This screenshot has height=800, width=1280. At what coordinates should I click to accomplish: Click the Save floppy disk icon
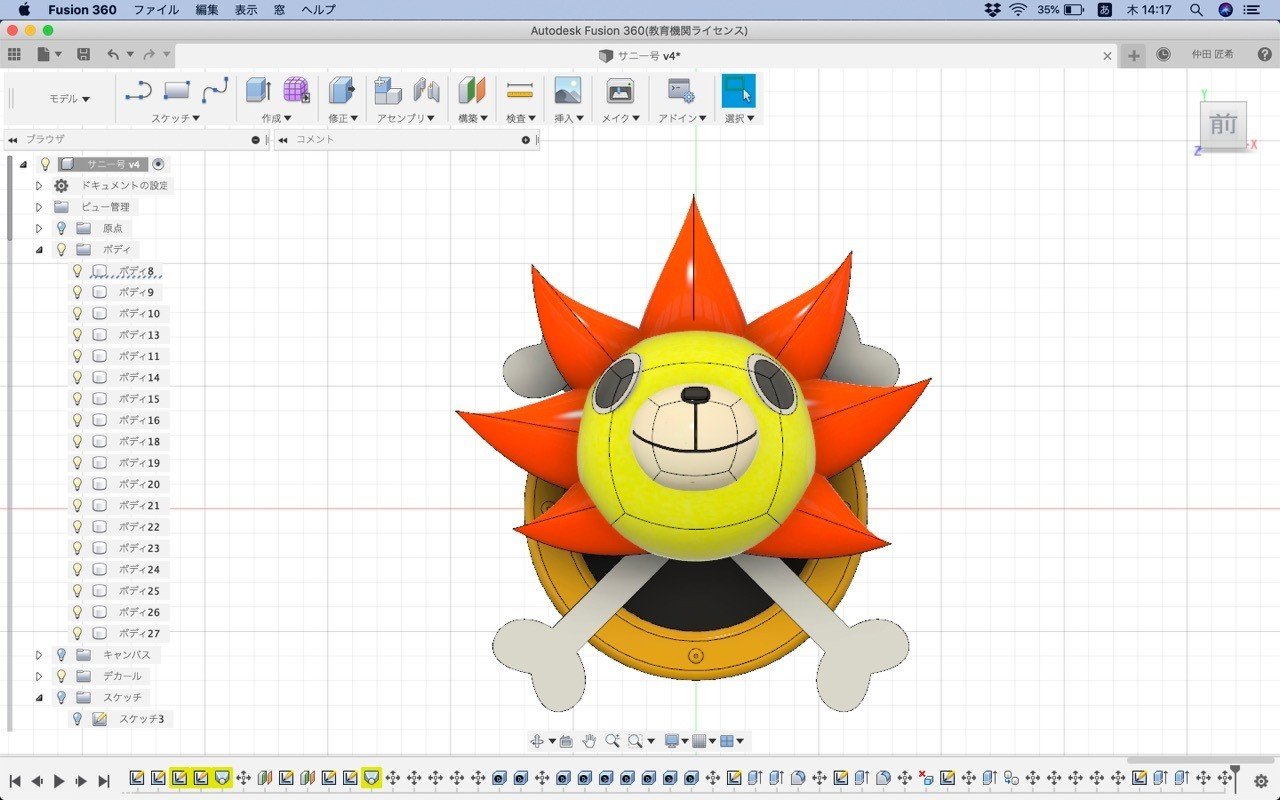(x=84, y=55)
